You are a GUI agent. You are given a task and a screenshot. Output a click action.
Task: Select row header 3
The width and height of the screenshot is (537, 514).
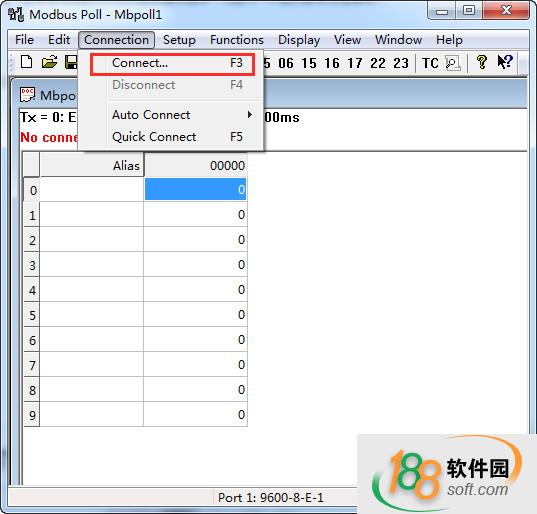(x=32, y=265)
